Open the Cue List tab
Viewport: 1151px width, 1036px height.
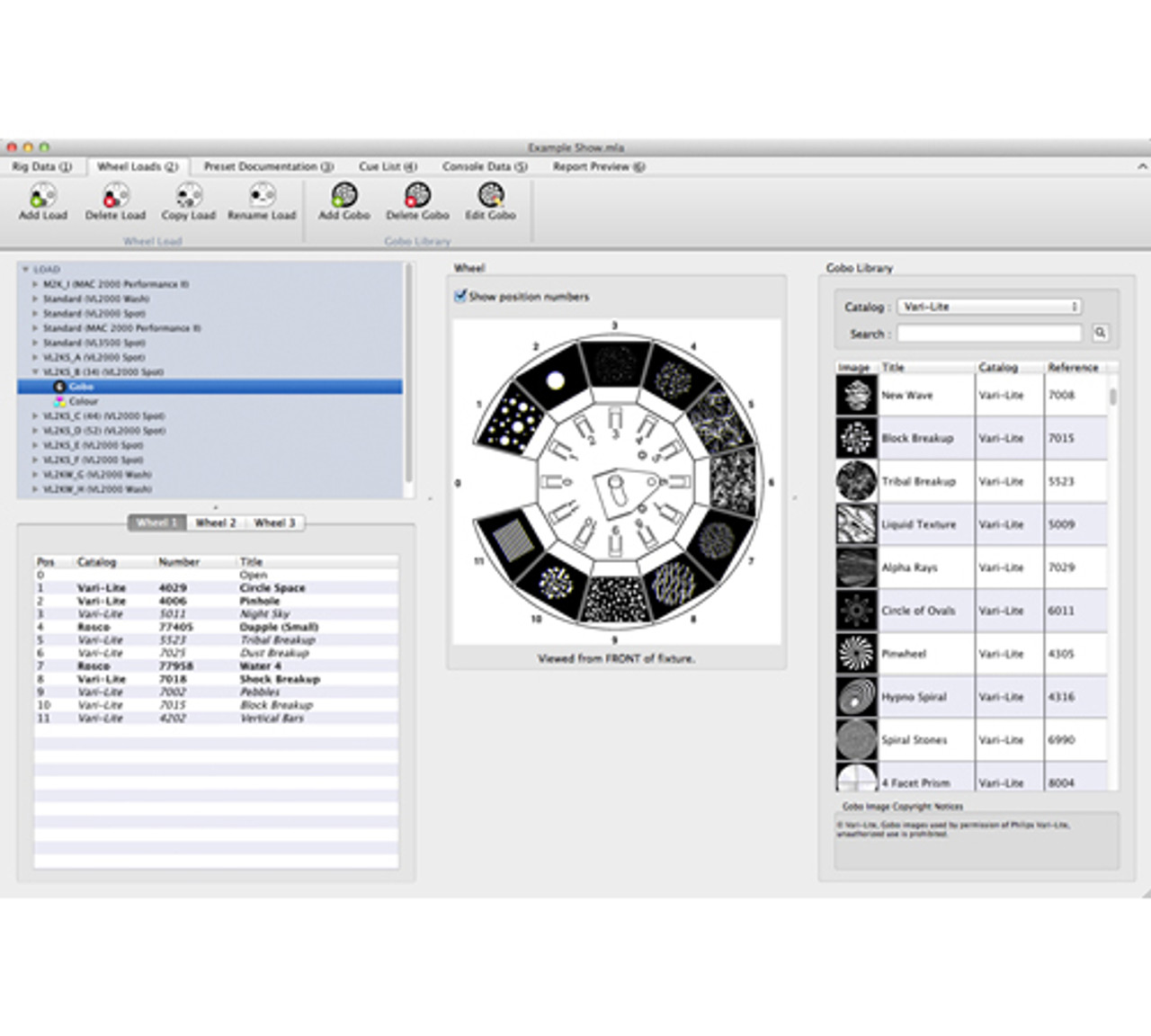click(x=388, y=166)
